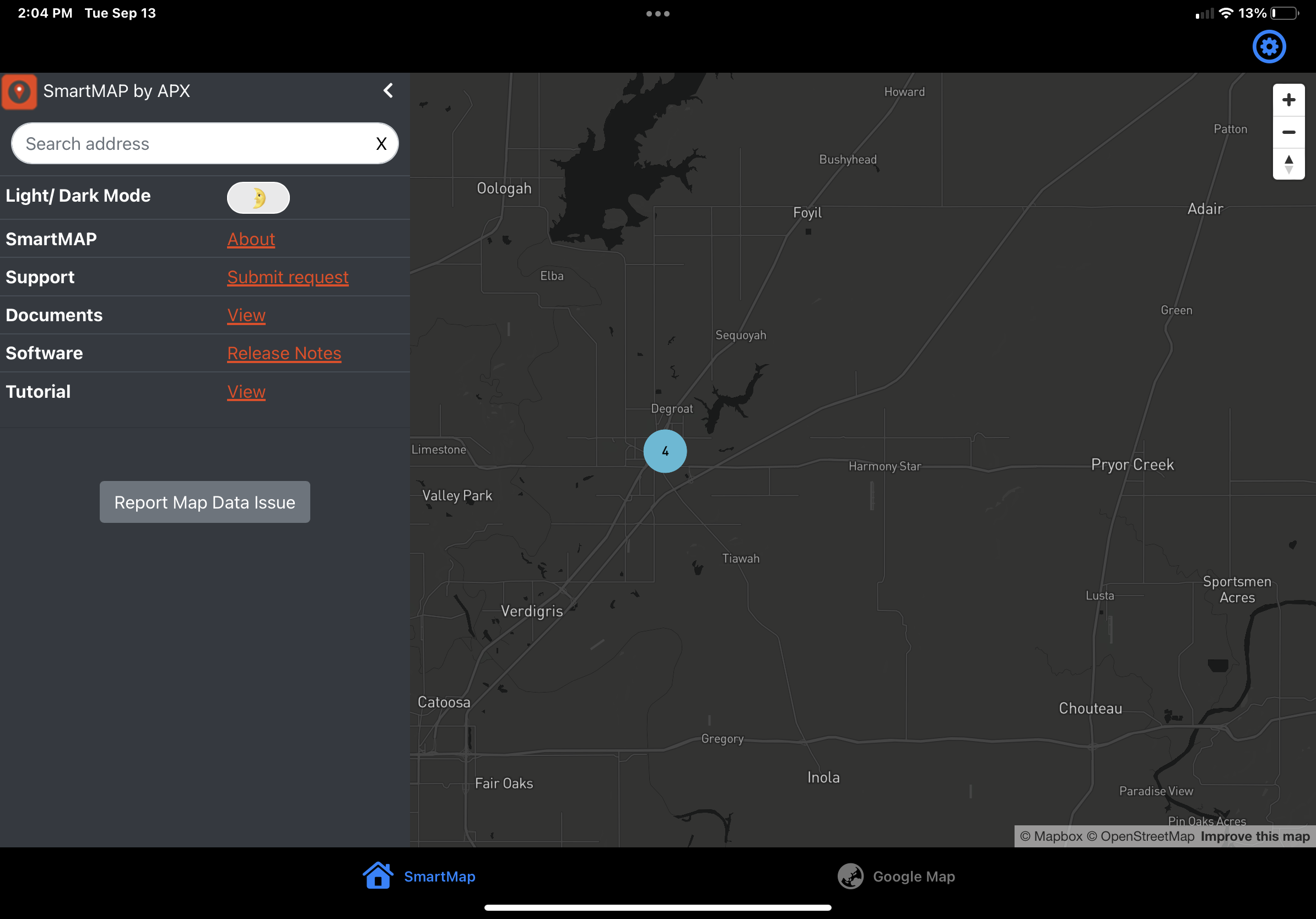This screenshot has height=919, width=1316.
Task: Click the Chouteau map label
Action: click(1090, 709)
